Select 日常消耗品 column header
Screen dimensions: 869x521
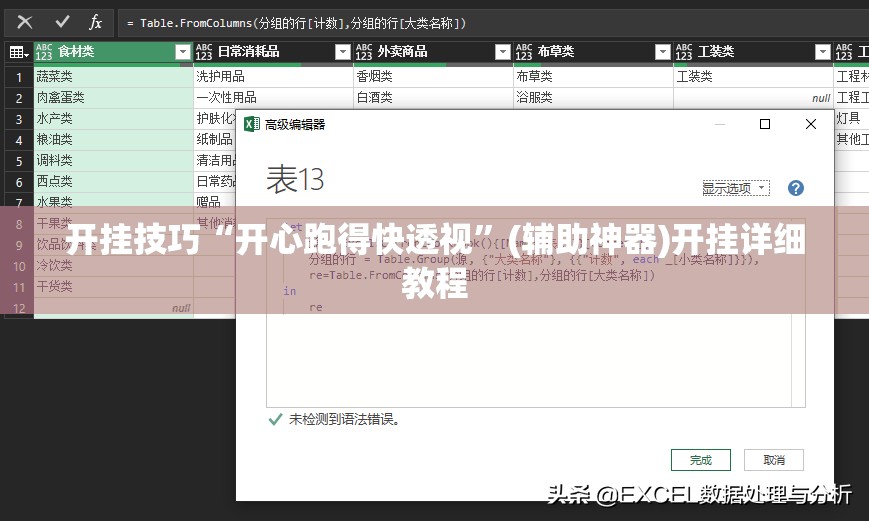273,52
